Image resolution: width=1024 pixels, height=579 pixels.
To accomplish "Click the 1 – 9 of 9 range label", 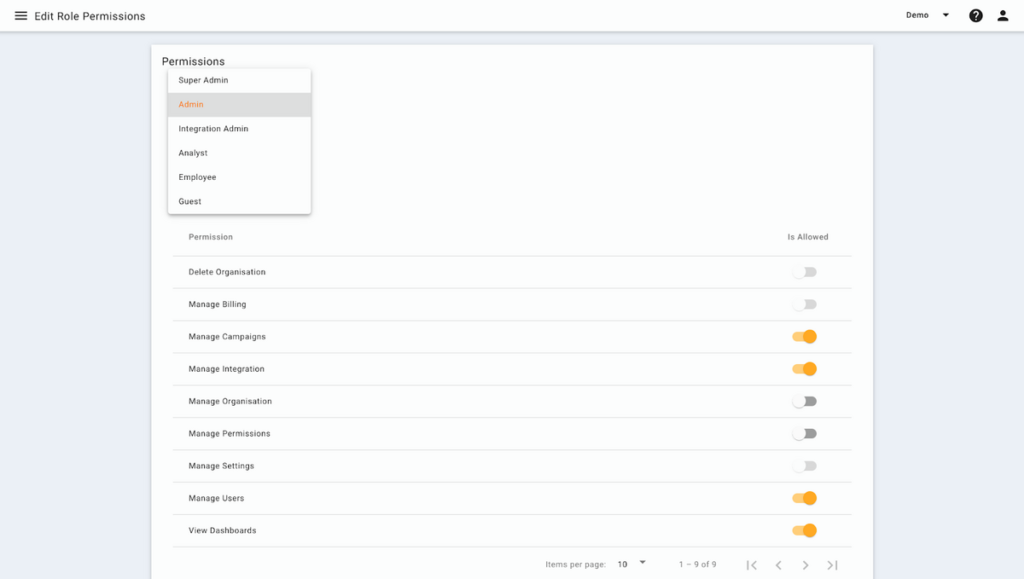I will (697, 565).
